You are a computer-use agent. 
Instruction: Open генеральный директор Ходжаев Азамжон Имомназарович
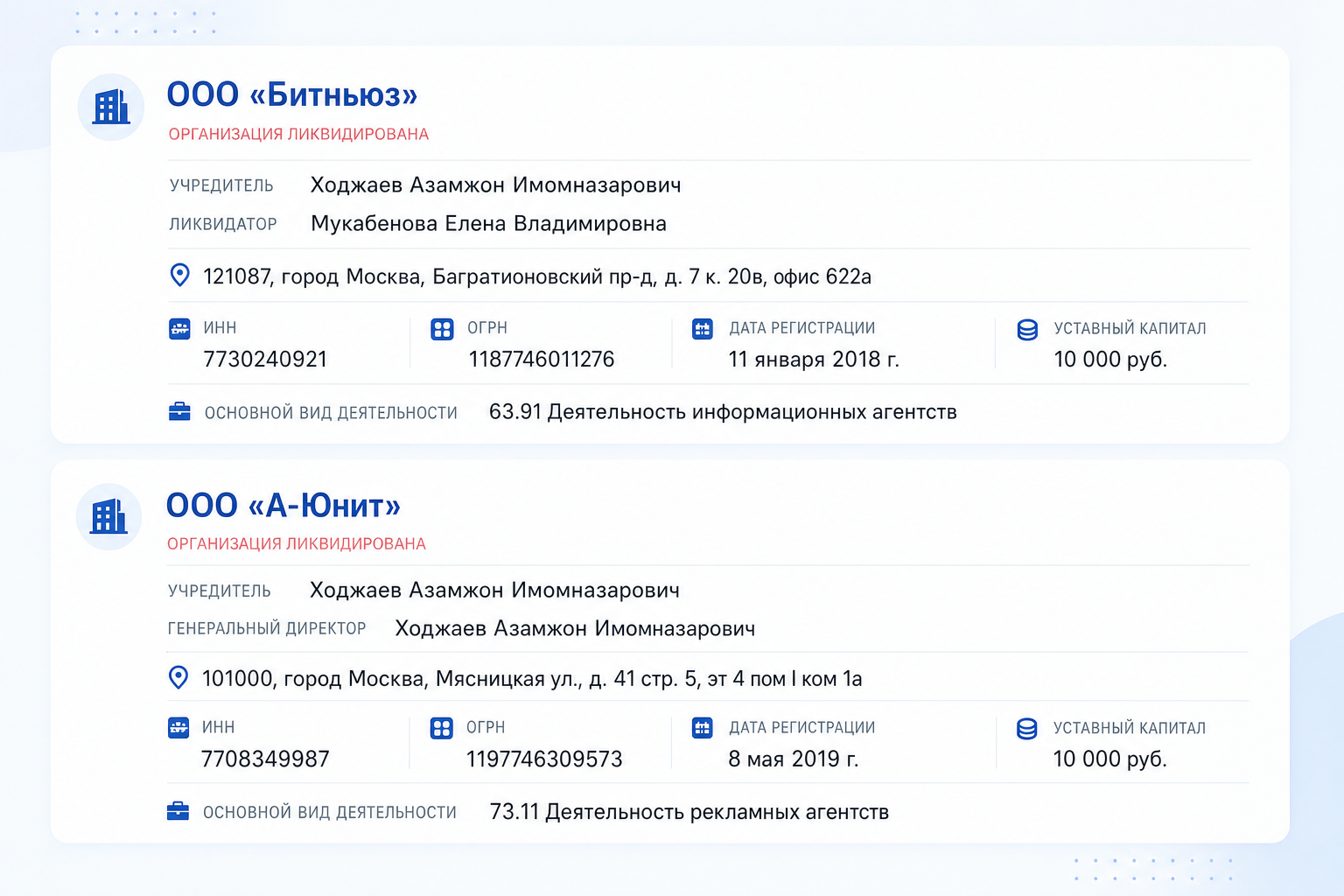coord(575,629)
